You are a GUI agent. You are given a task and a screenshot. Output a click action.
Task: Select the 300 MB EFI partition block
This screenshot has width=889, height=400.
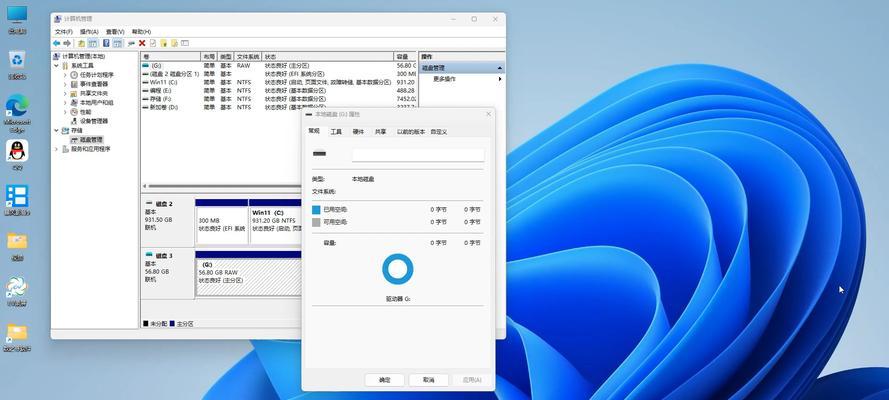pos(222,222)
